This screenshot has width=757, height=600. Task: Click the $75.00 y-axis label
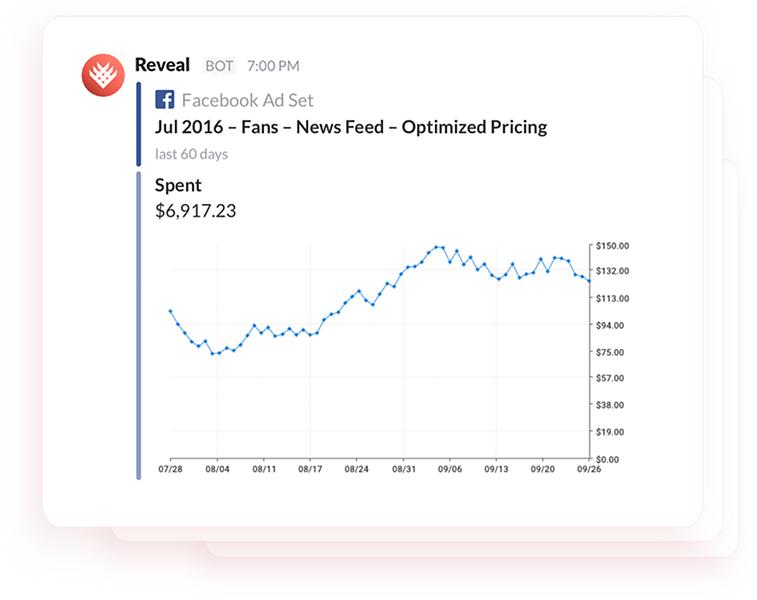[x=610, y=352]
